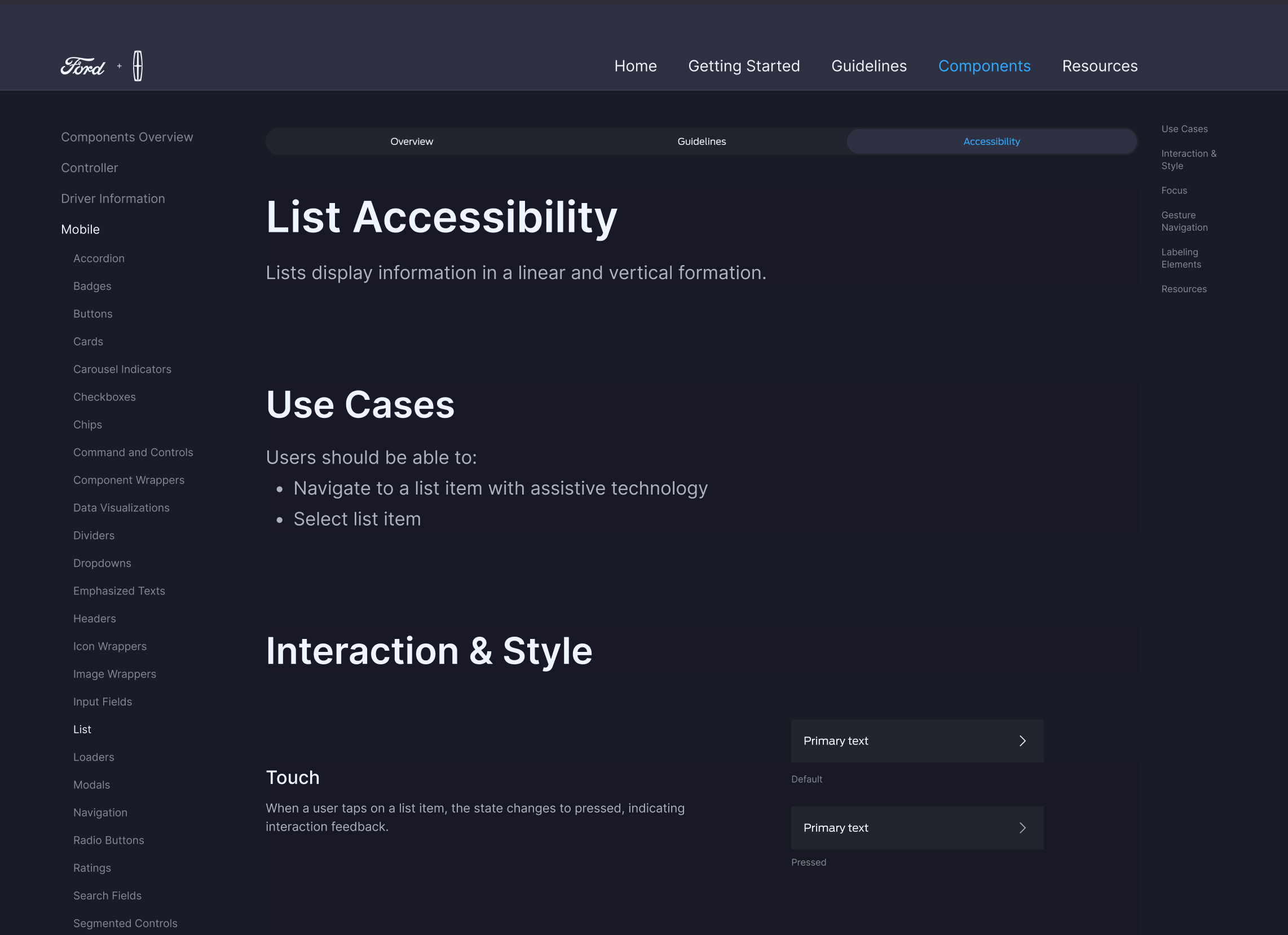This screenshot has width=1288, height=935.
Task: Click the Pressed Primary text list item
Action: pyautogui.click(x=916, y=828)
